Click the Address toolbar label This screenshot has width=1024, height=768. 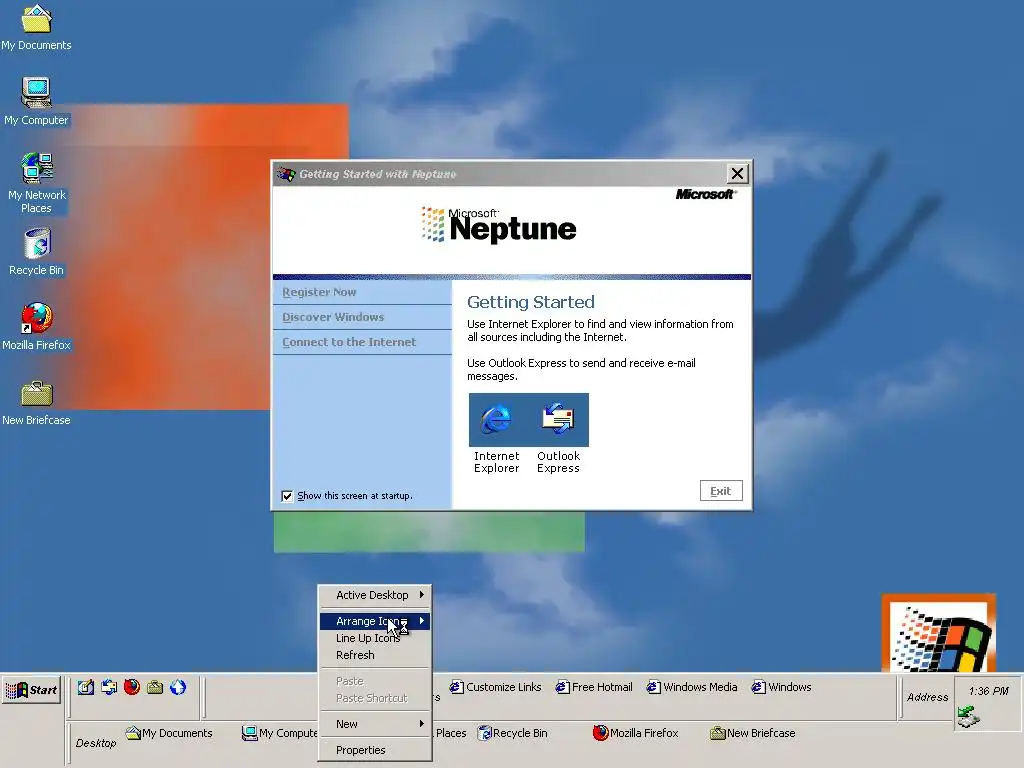(x=927, y=697)
